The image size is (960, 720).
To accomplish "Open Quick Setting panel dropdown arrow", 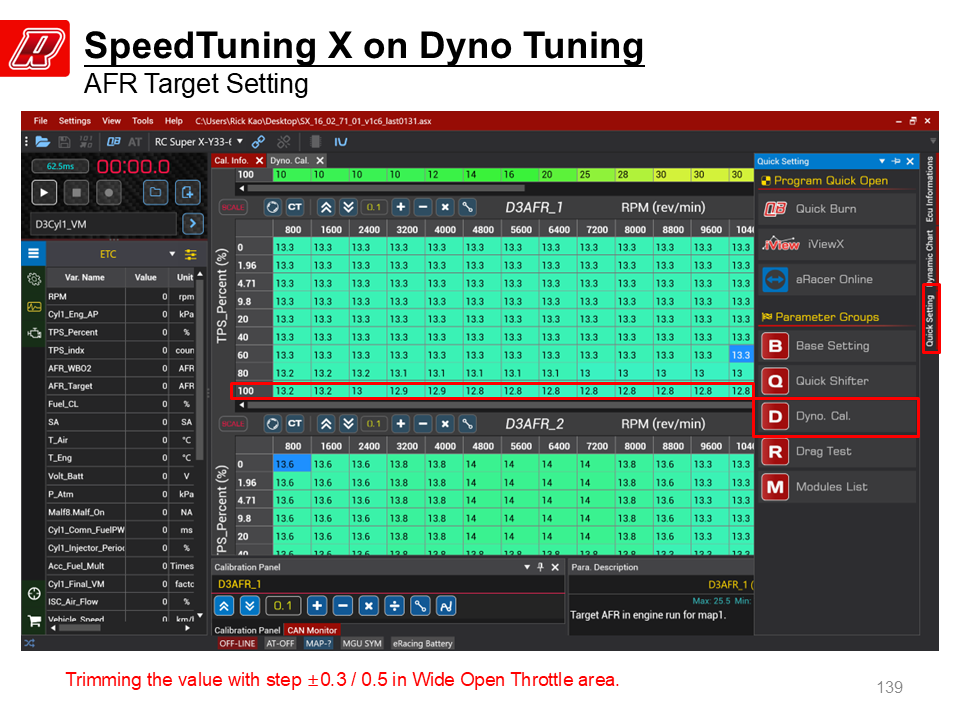I will click(x=882, y=161).
